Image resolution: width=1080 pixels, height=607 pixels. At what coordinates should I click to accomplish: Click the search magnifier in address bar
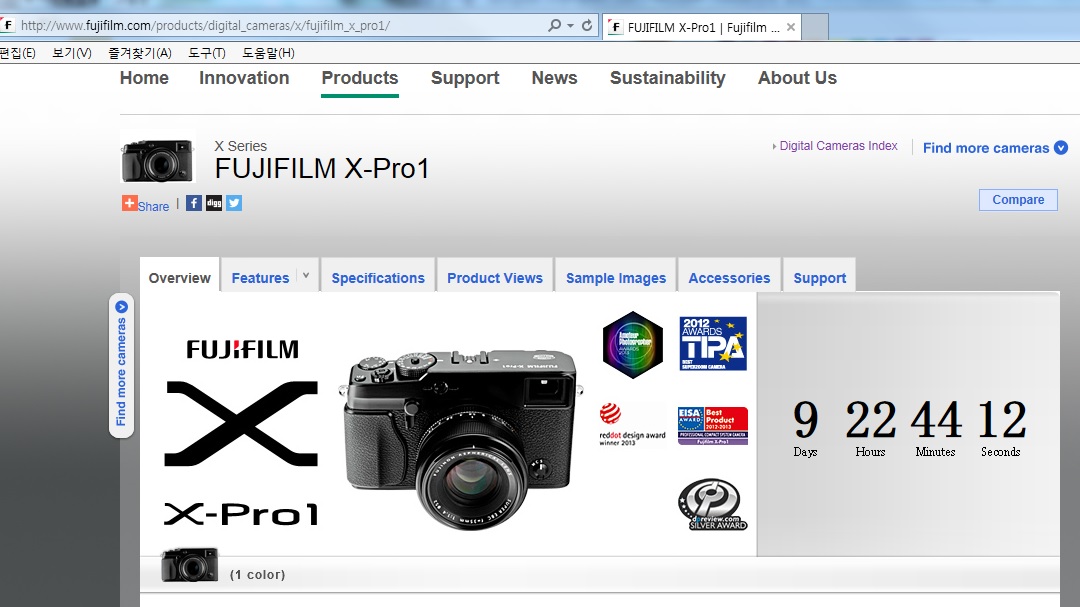click(x=554, y=25)
